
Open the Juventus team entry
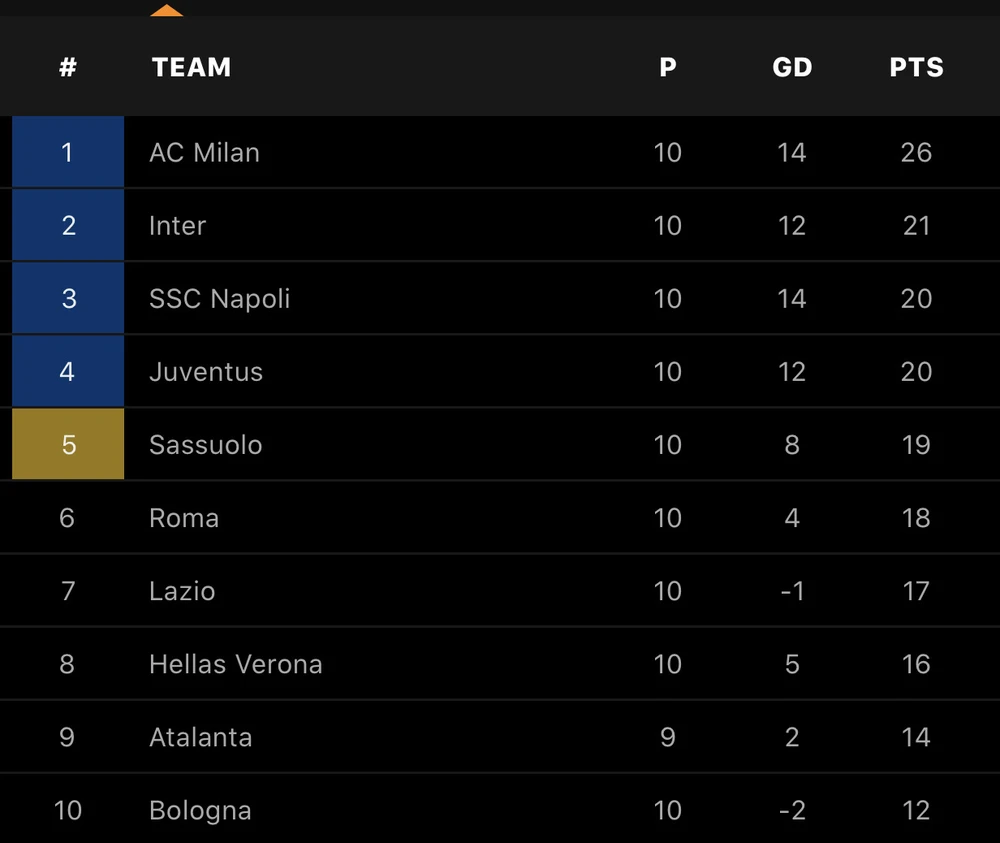click(x=206, y=371)
